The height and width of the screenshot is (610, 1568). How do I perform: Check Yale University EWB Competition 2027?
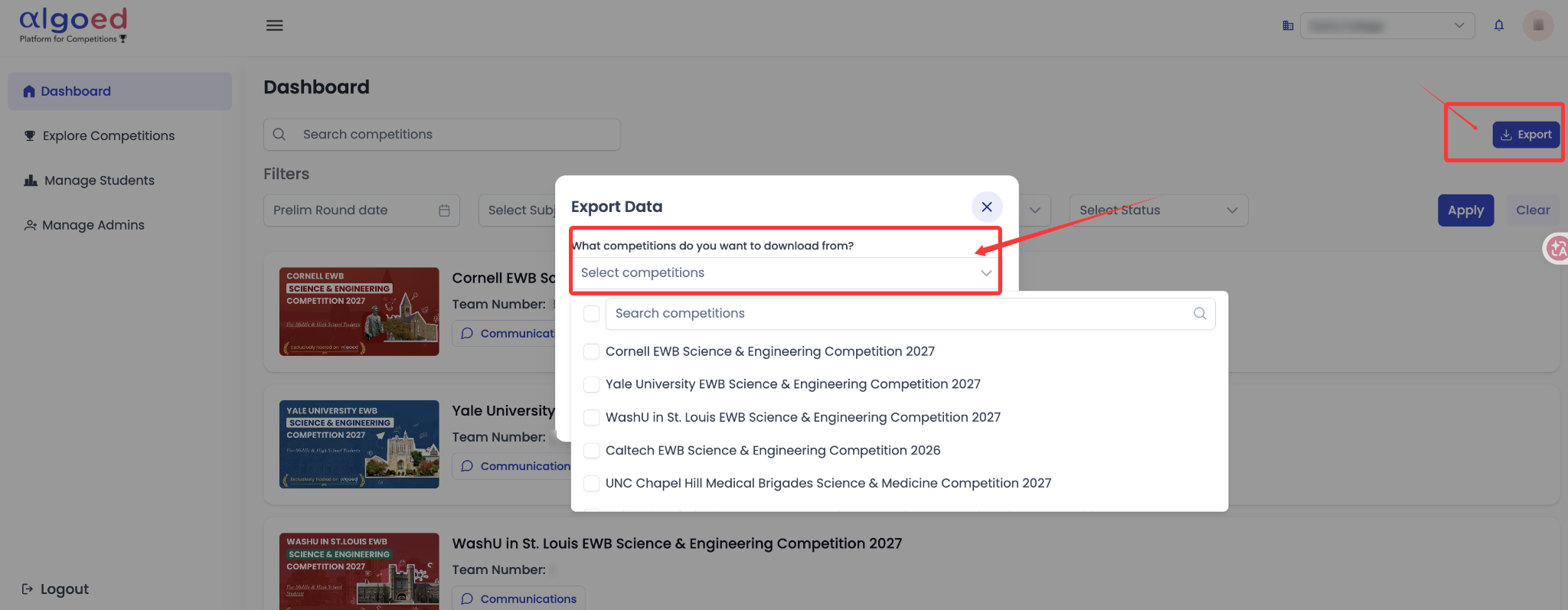pyautogui.click(x=591, y=384)
